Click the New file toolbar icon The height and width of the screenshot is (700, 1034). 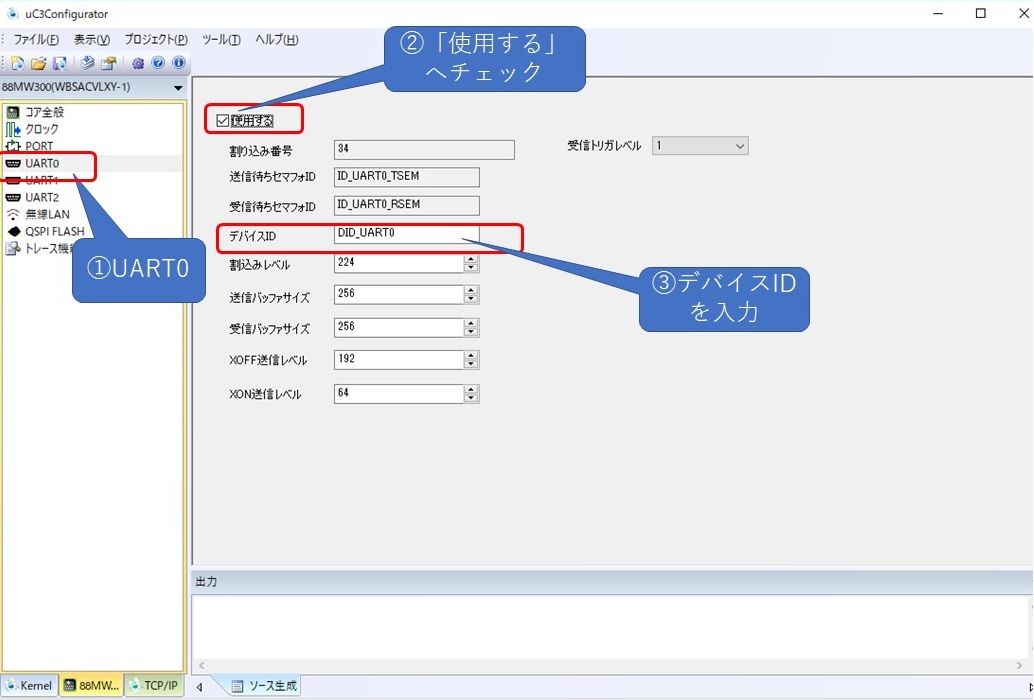click(17, 63)
